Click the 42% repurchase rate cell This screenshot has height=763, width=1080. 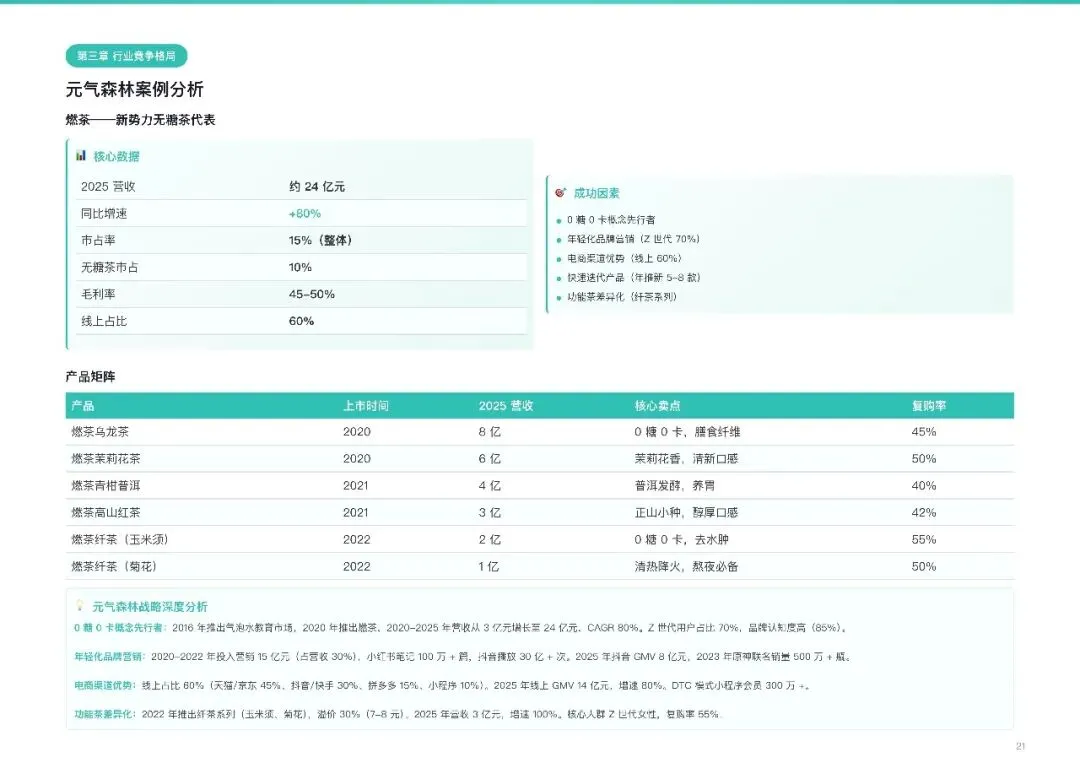point(924,512)
